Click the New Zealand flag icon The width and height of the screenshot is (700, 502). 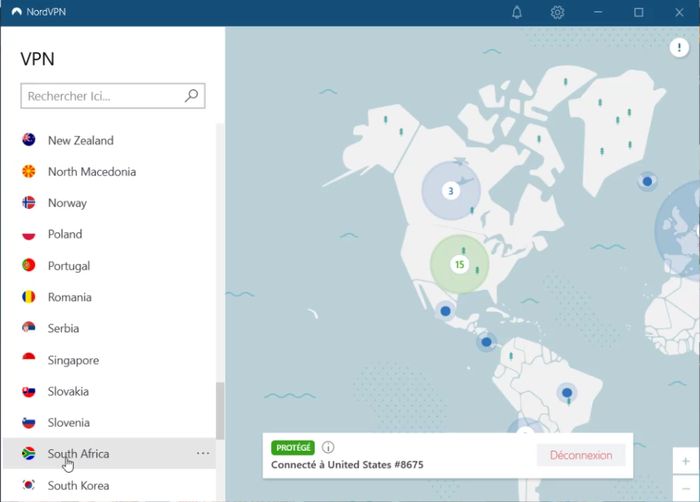[x=29, y=140]
